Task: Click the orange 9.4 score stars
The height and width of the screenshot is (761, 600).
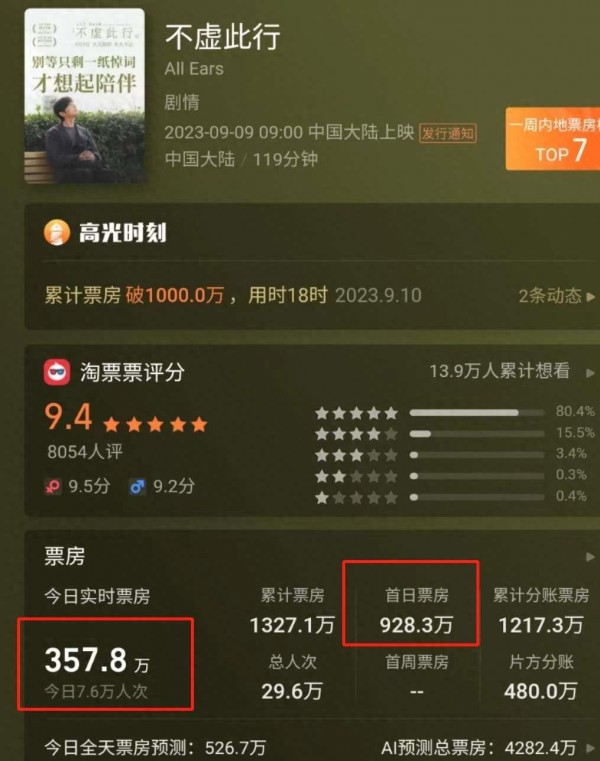Action: 155,424
